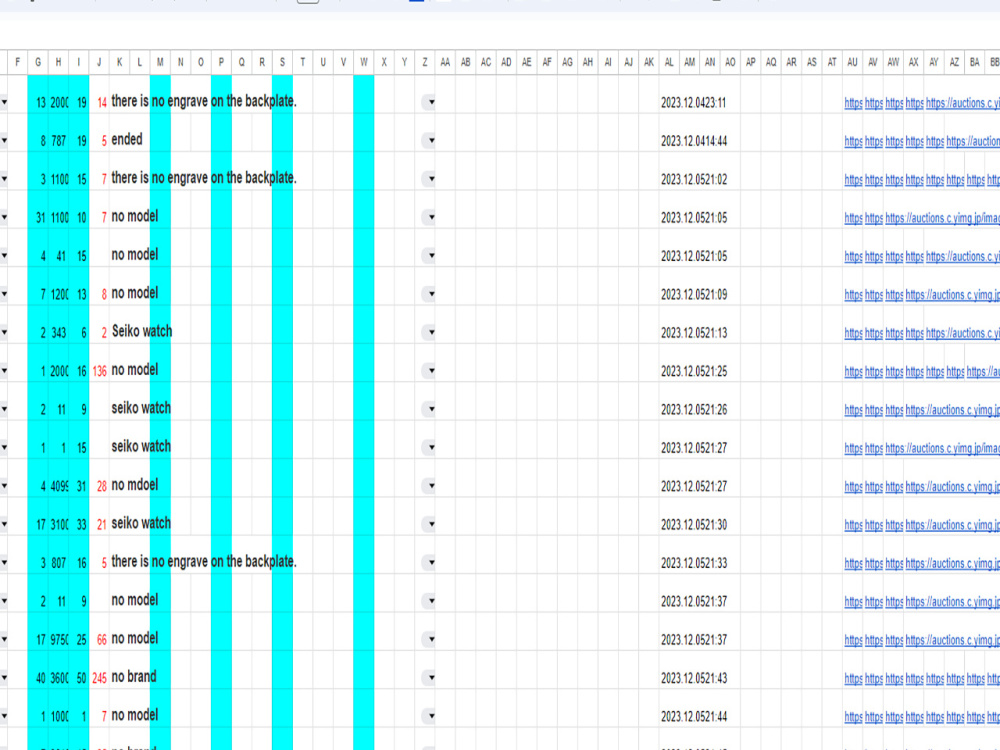The height and width of the screenshot is (750, 1000).
Task: Open column AU https link in the 'ended' row
Action: click(853, 141)
